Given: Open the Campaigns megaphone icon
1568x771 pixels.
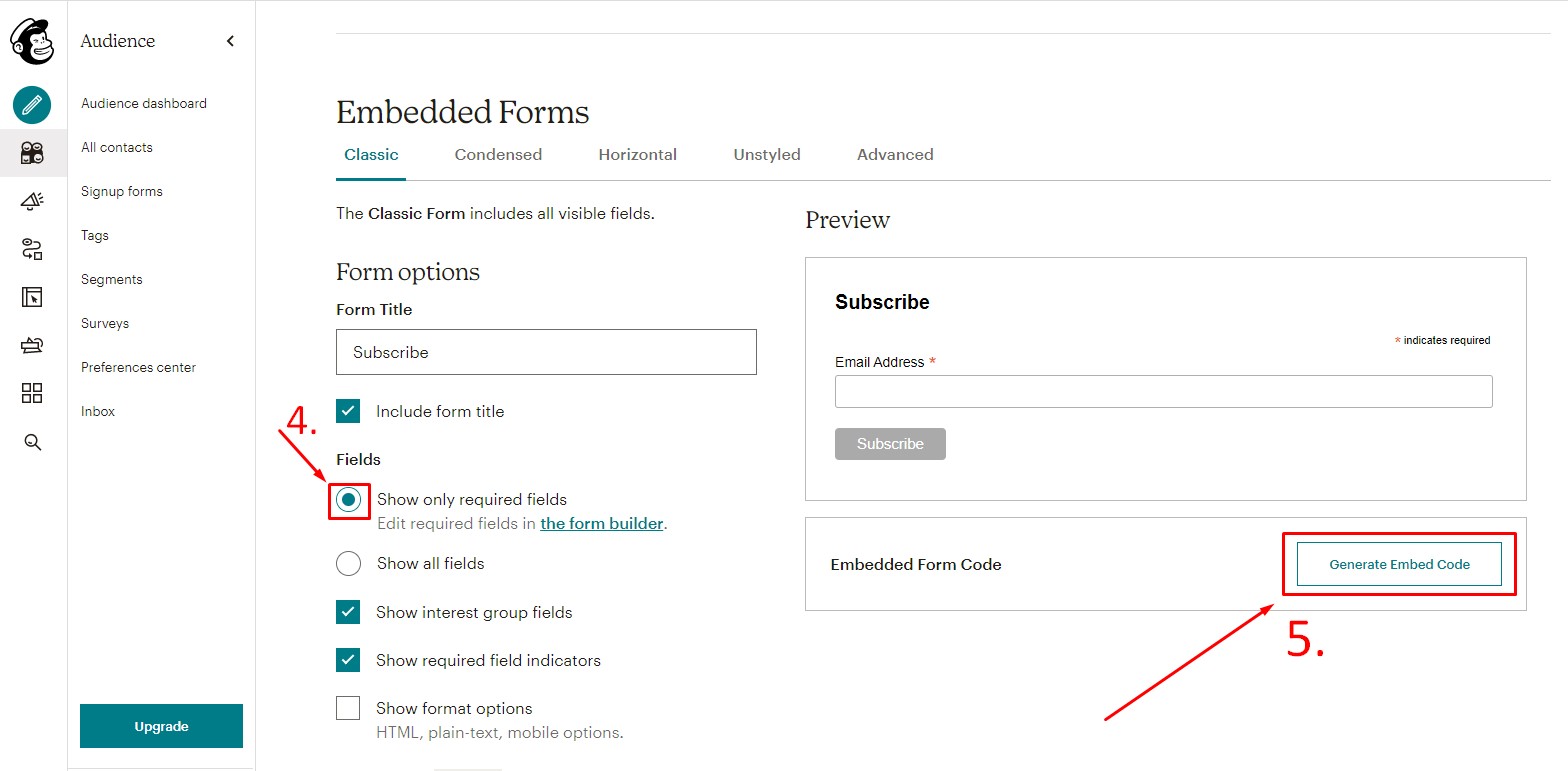Looking at the screenshot, I should (x=32, y=201).
